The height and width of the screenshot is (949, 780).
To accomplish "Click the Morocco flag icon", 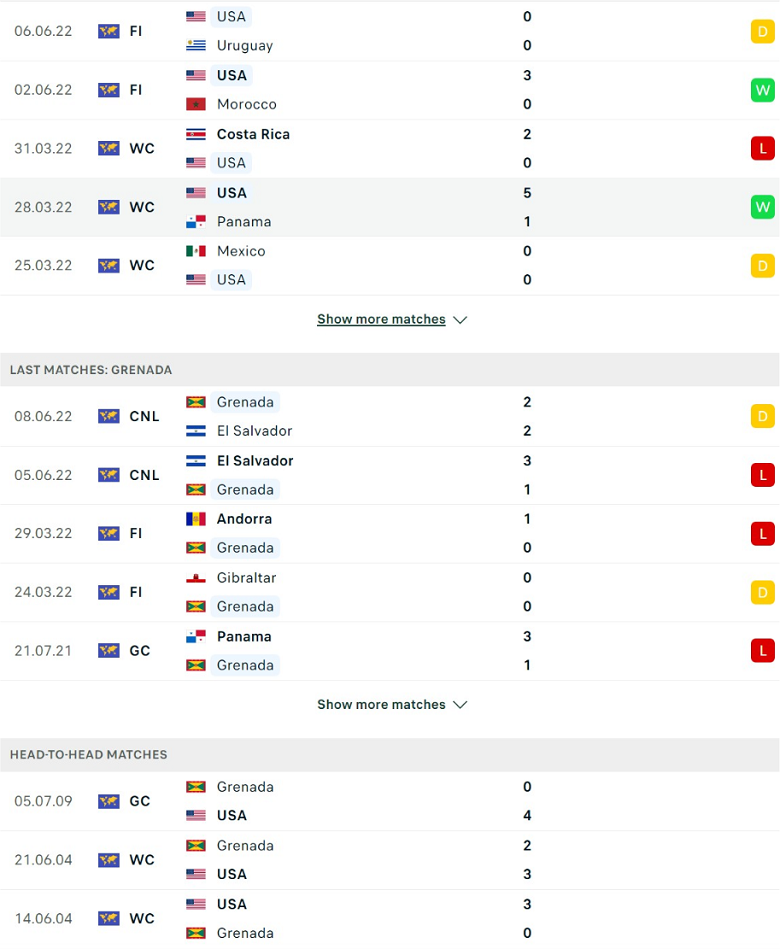I will coord(195,104).
